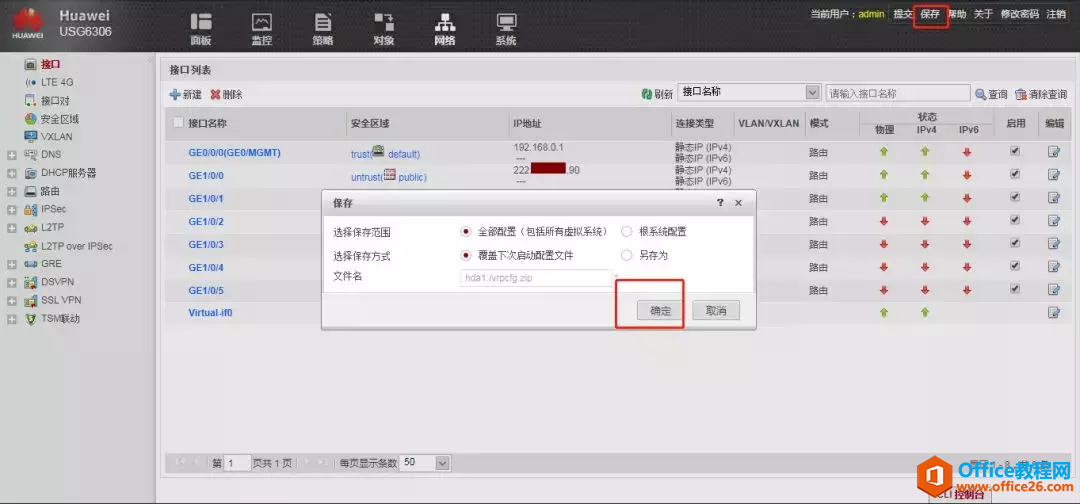Expand the DNS tree node

pyautogui.click(x=12, y=155)
